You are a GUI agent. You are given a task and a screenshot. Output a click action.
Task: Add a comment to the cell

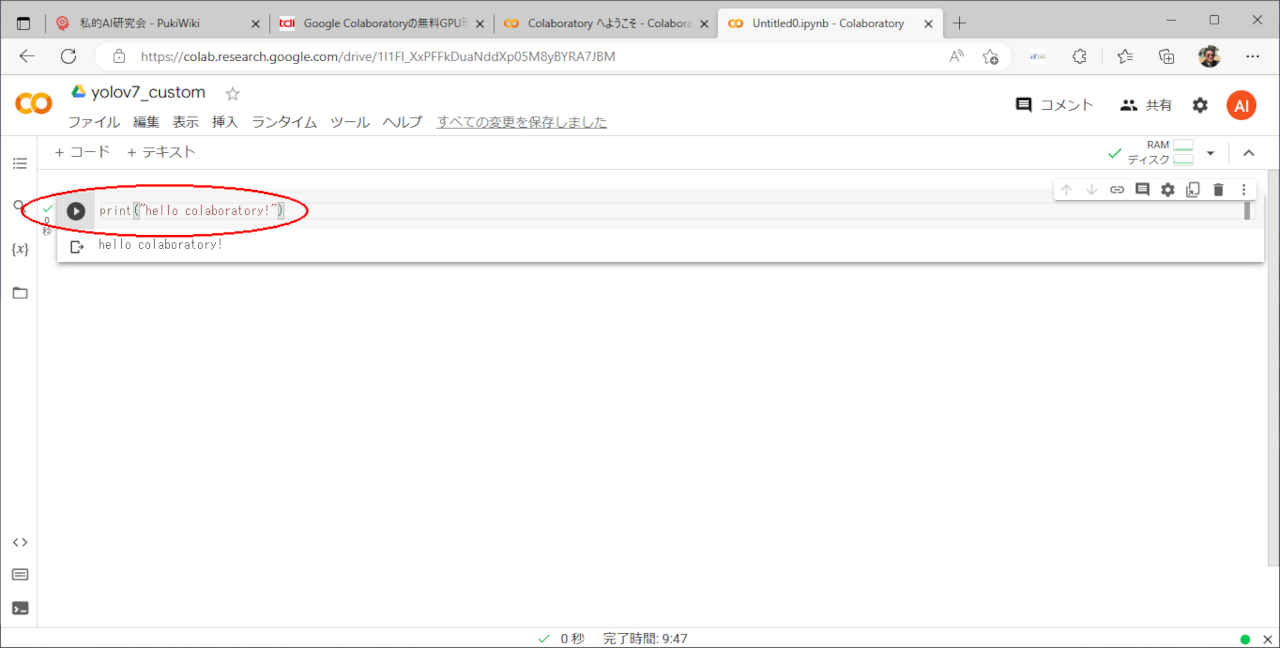[1142, 190]
